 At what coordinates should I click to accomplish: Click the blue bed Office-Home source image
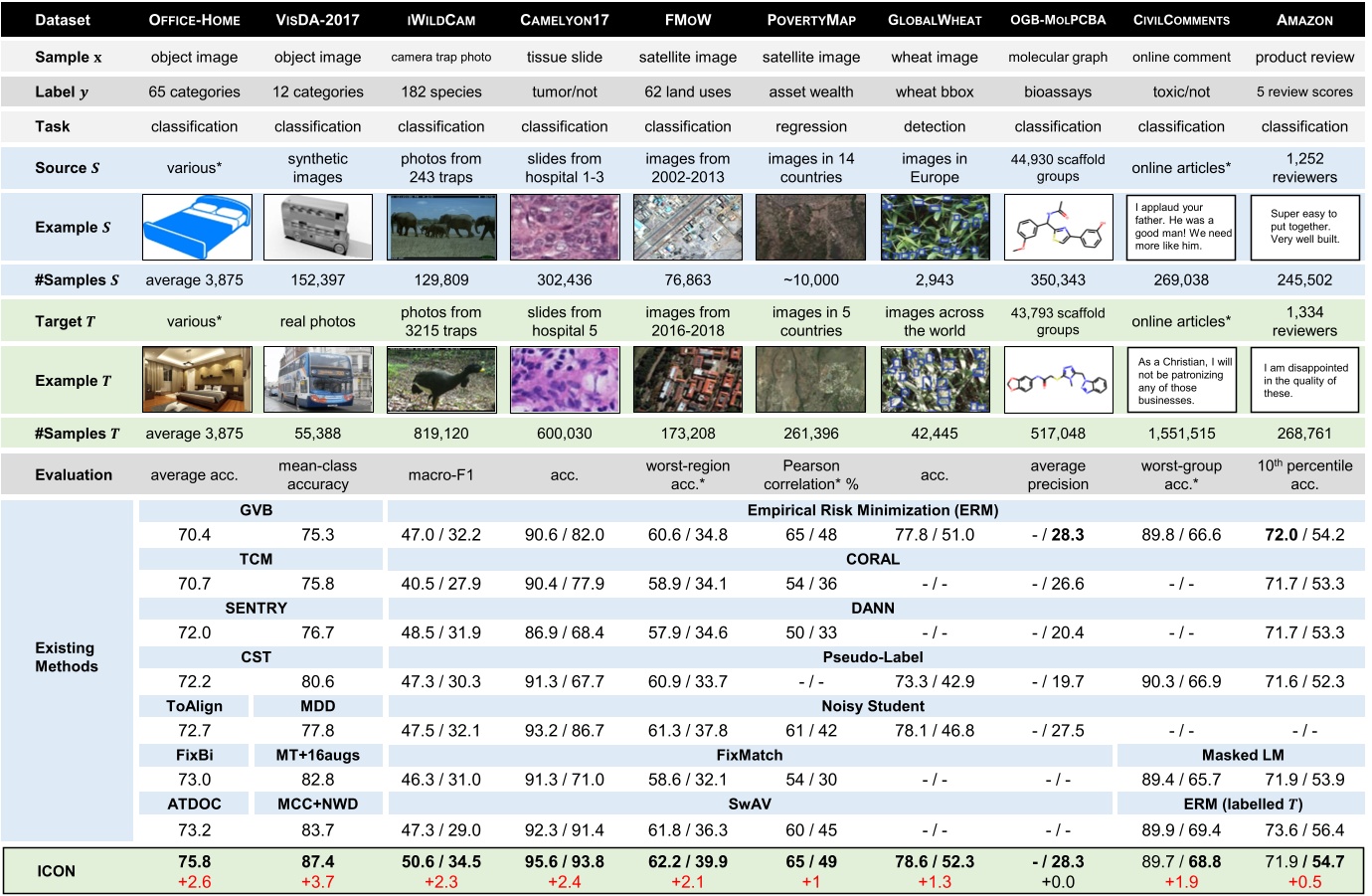(197, 228)
